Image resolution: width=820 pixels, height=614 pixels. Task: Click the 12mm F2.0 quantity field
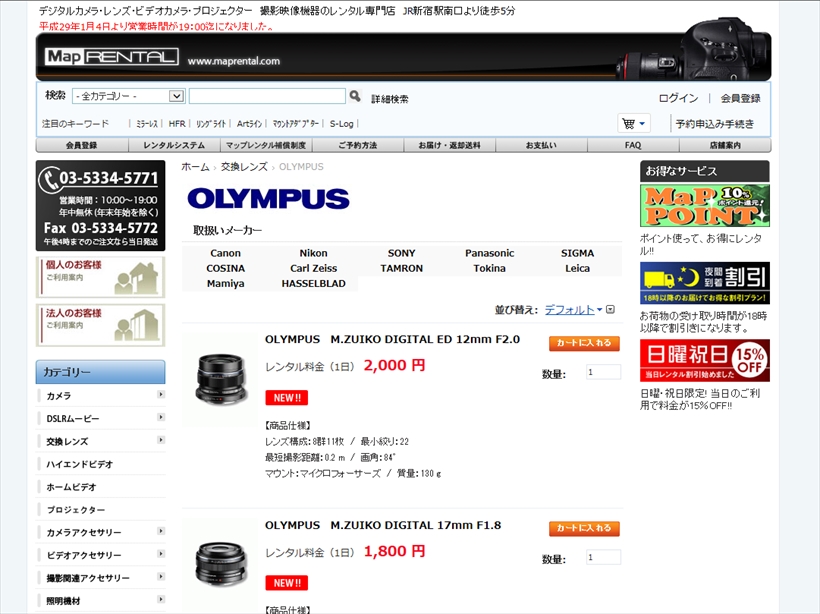603,372
